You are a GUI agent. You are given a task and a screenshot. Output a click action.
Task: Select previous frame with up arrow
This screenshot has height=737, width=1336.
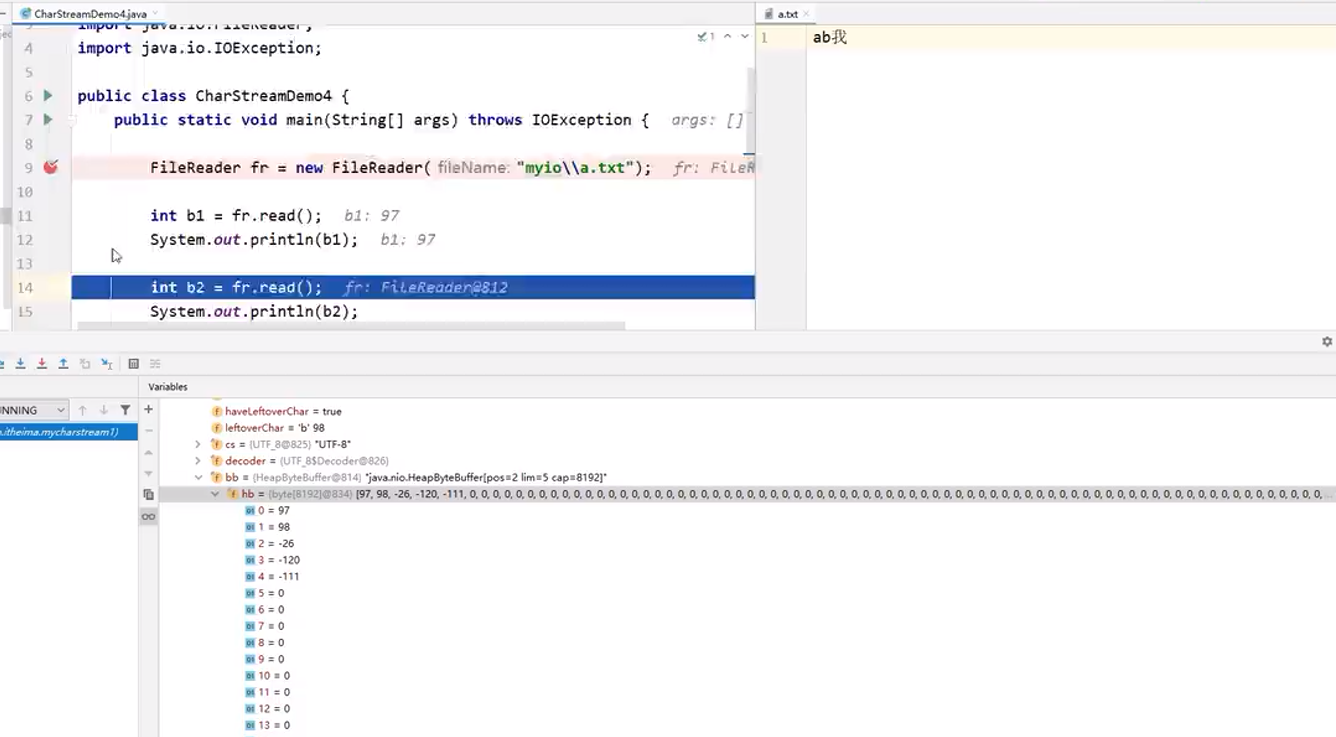point(83,410)
